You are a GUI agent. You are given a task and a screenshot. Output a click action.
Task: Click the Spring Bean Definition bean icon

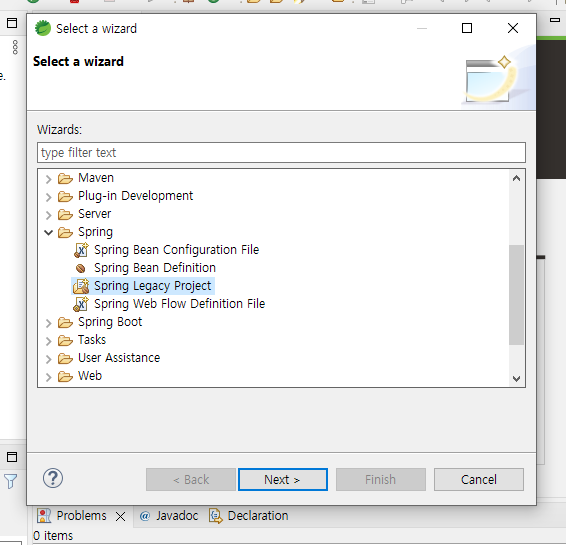[80, 269]
